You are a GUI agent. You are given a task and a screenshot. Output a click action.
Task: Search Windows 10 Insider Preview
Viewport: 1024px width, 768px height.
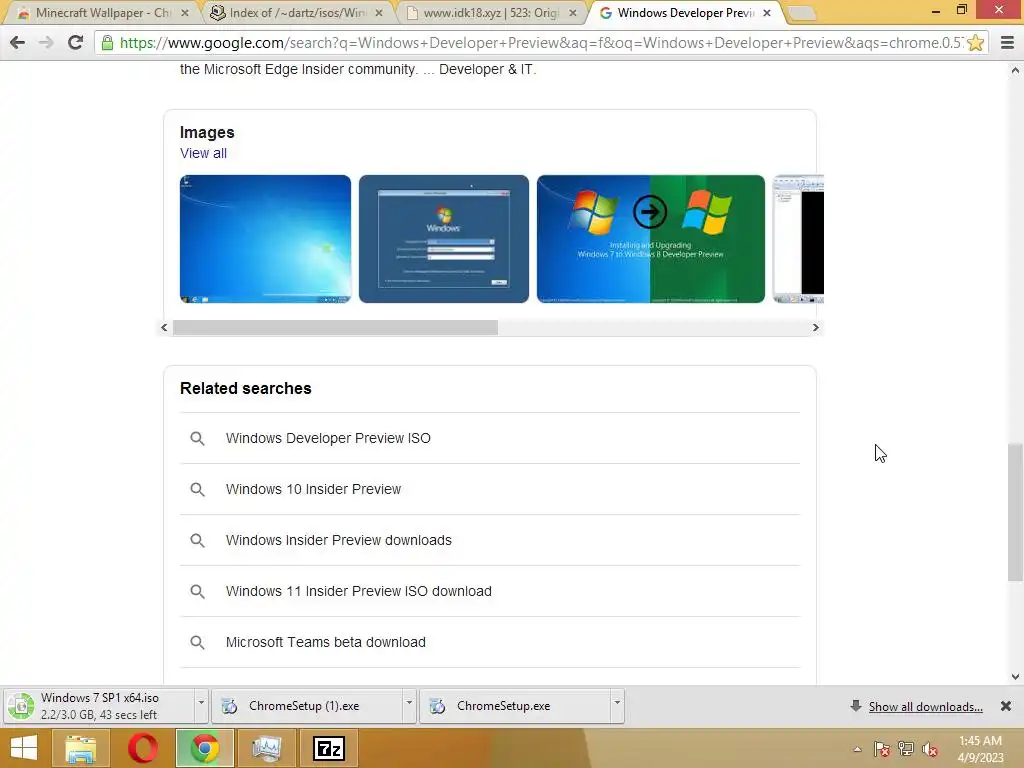(490, 489)
